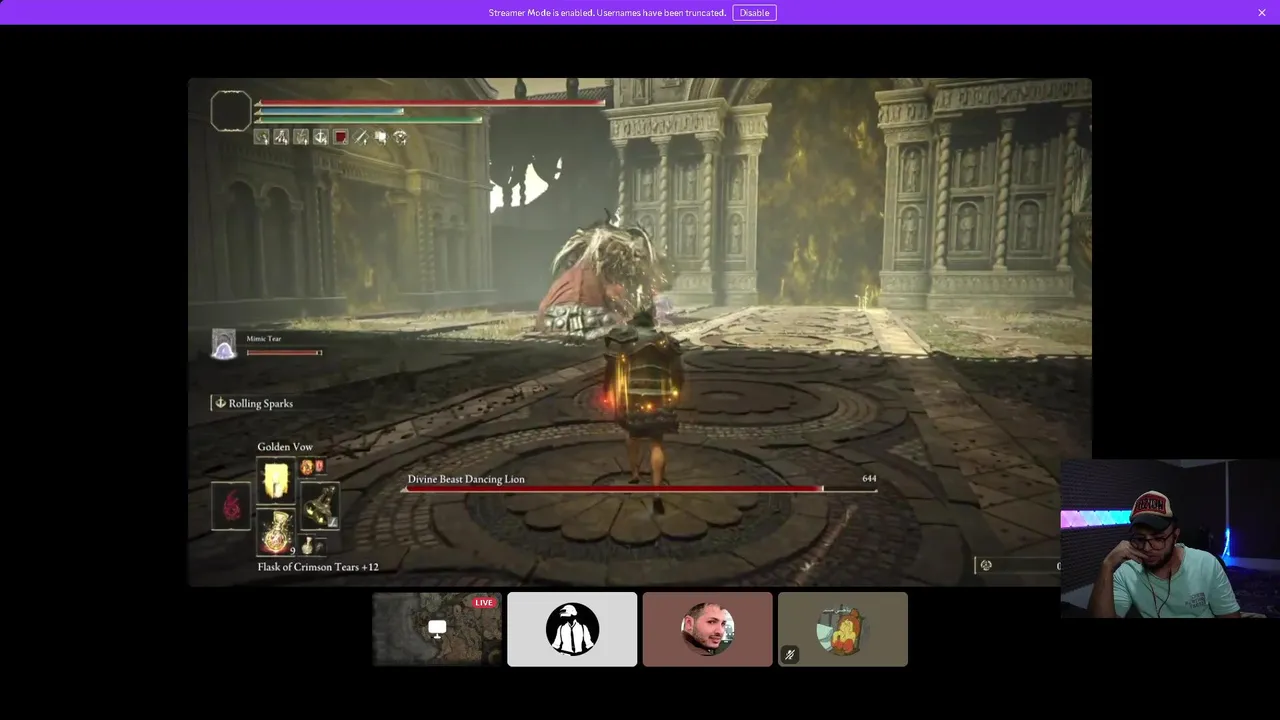Click the player's green stamina bar

coord(369,120)
